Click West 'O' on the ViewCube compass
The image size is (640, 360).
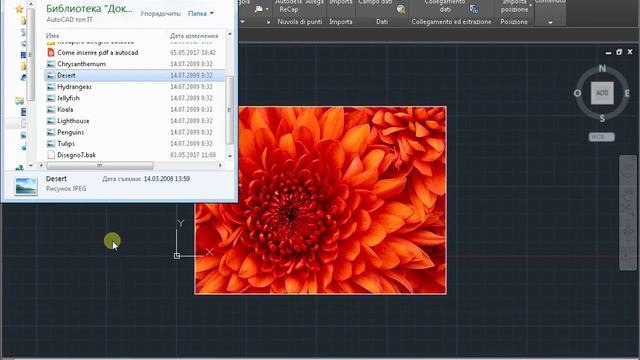577,93
